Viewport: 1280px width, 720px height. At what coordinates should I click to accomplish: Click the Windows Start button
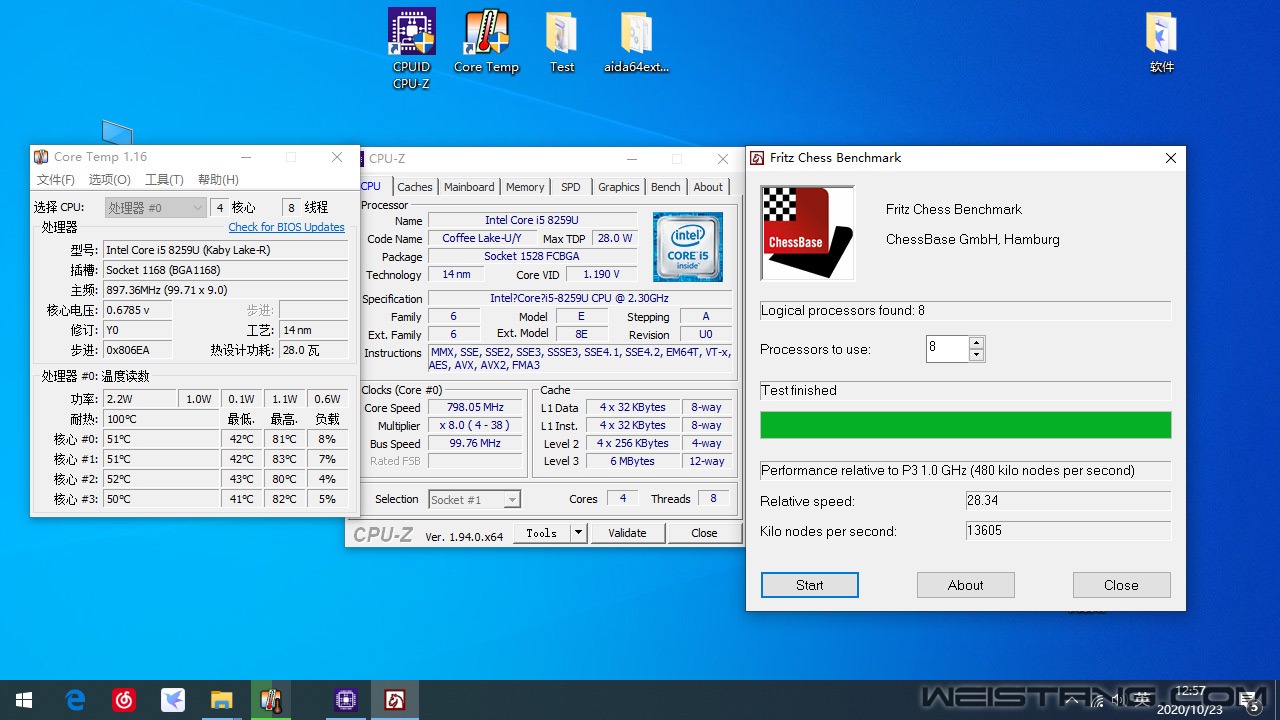[x=24, y=700]
